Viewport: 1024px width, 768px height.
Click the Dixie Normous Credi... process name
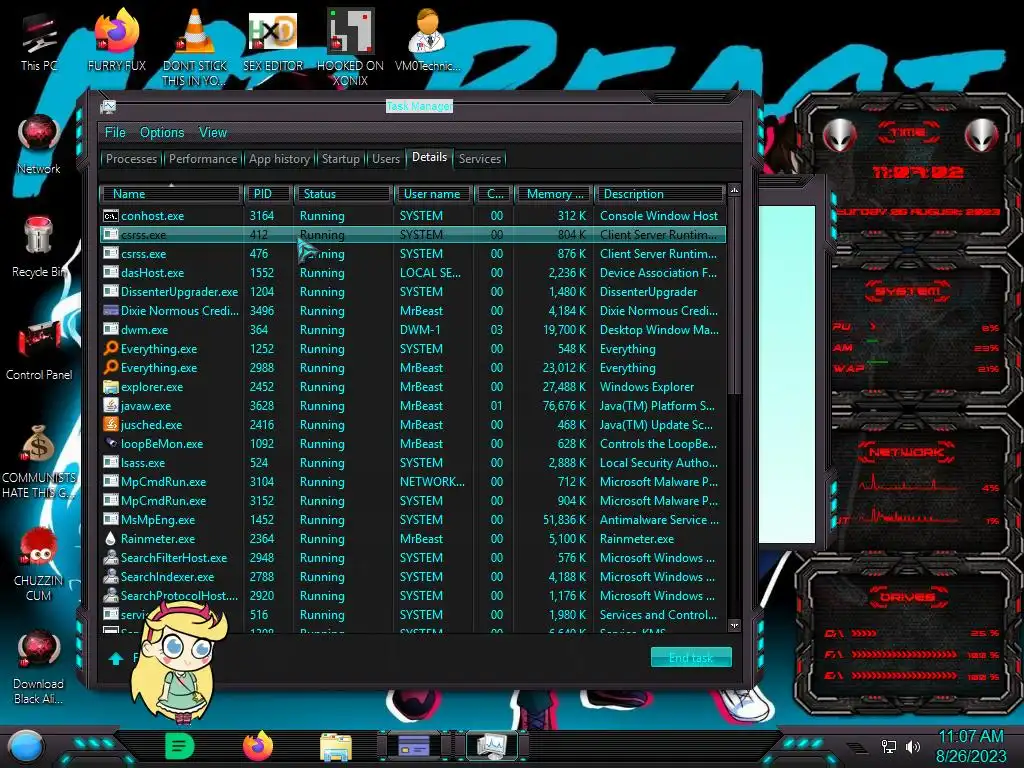[x=180, y=311]
